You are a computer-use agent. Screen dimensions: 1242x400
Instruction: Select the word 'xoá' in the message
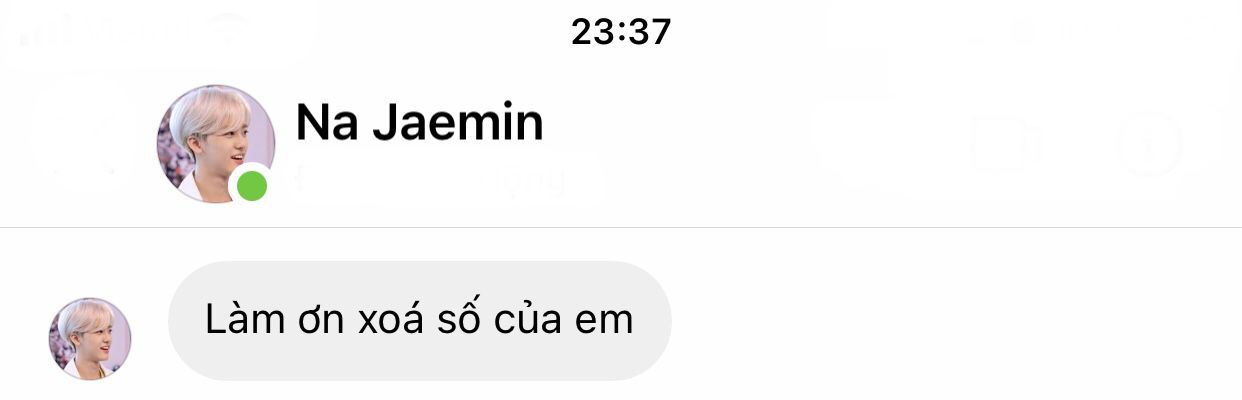click(x=388, y=320)
